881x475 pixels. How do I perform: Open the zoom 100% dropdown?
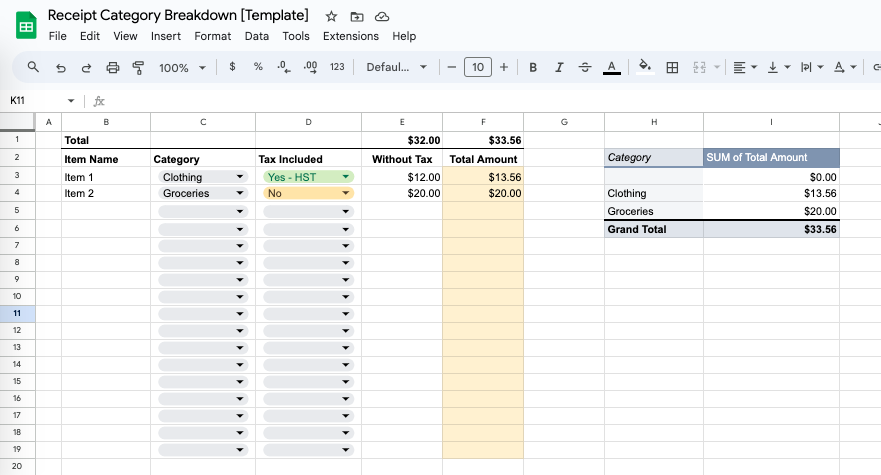pyautogui.click(x=182, y=68)
